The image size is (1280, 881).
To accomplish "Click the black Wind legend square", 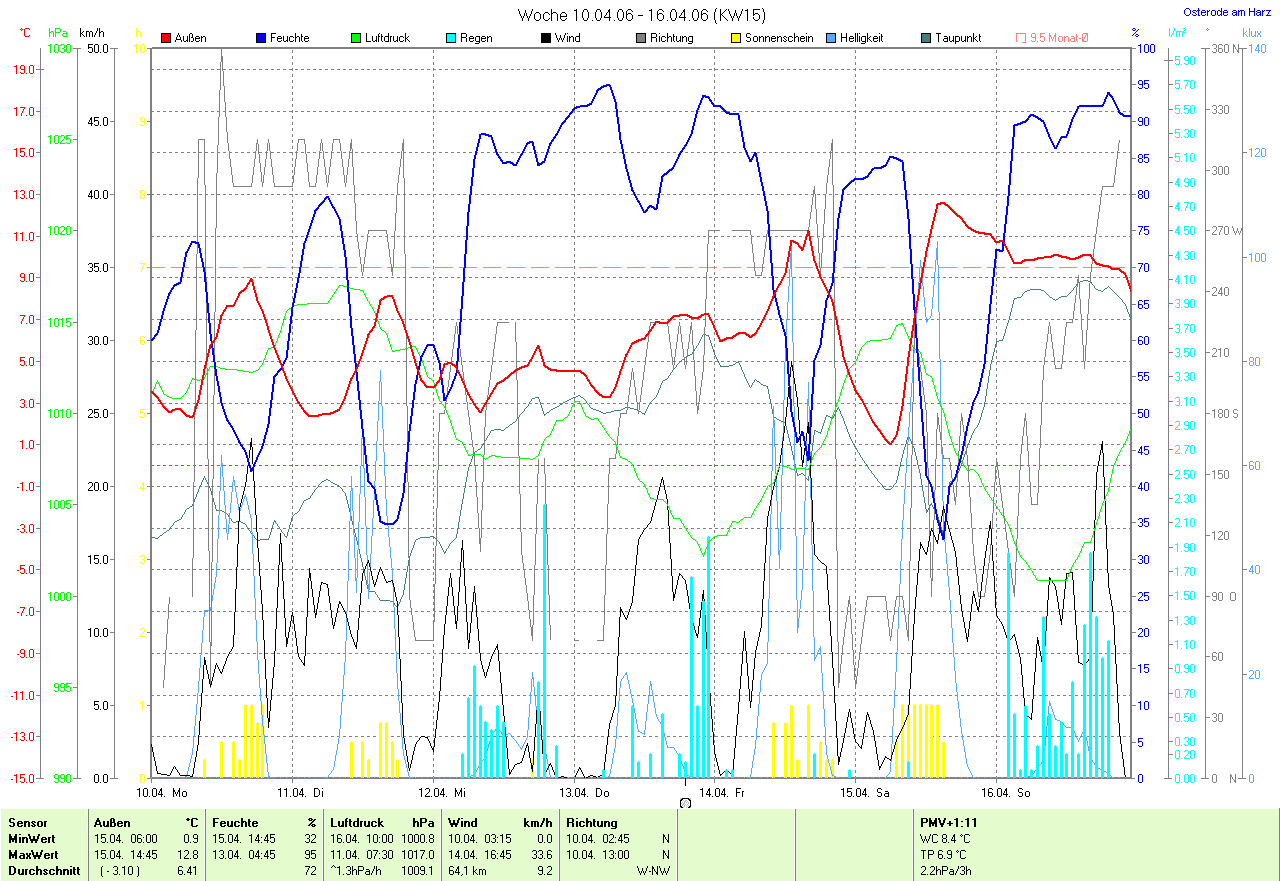I will (x=546, y=38).
